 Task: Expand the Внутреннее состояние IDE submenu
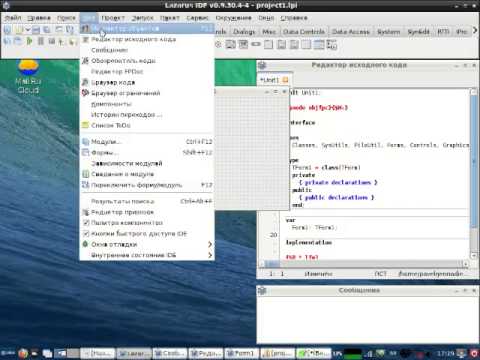(147, 255)
